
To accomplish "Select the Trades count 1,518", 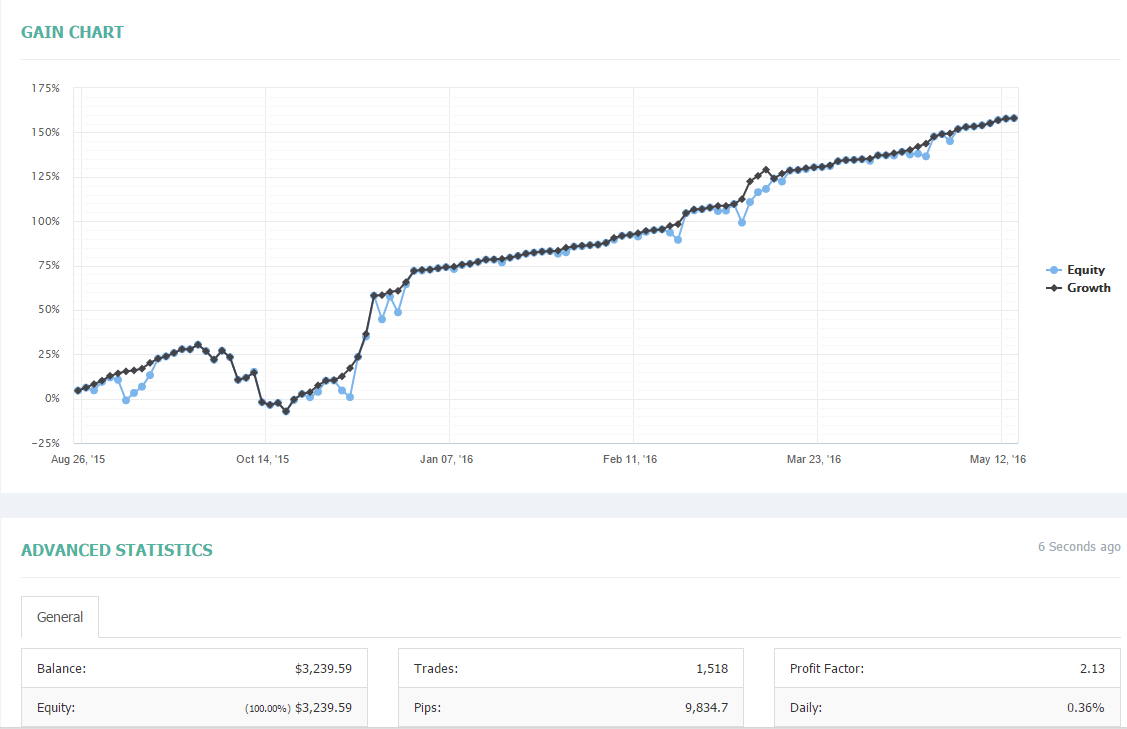I will (x=711, y=668).
